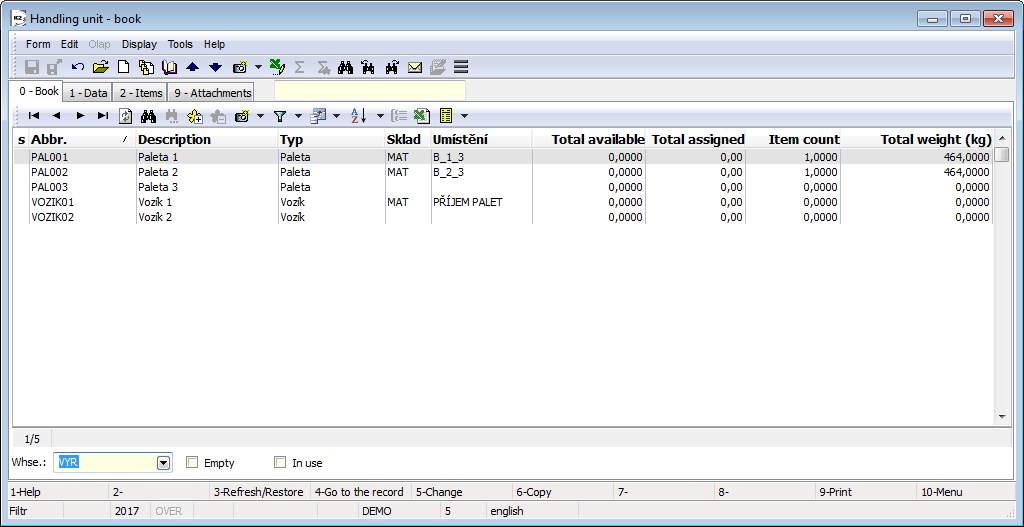Expand the columns setup dropdown arrow
The width and height of the screenshot is (1024, 527).
coord(337,116)
